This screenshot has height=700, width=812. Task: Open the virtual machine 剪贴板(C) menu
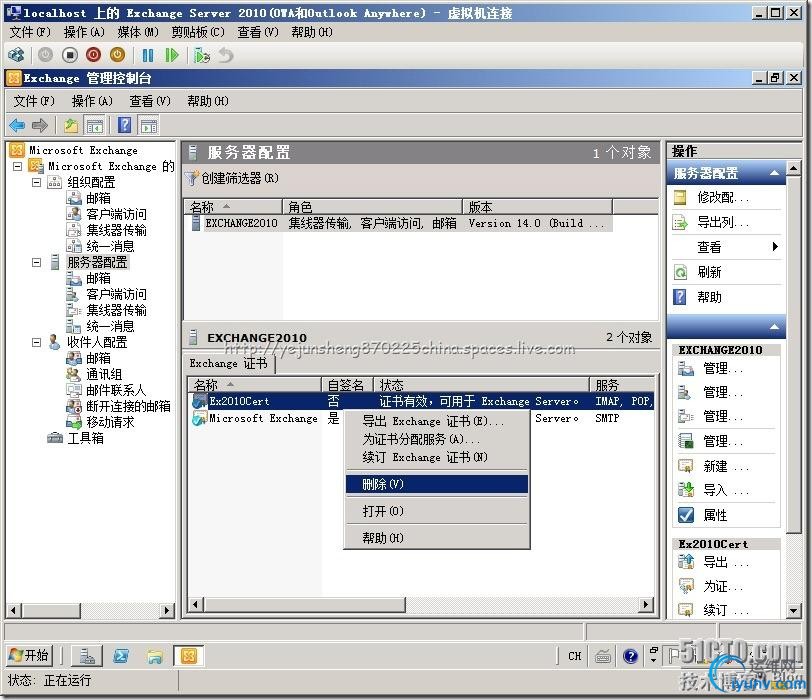(x=198, y=32)
